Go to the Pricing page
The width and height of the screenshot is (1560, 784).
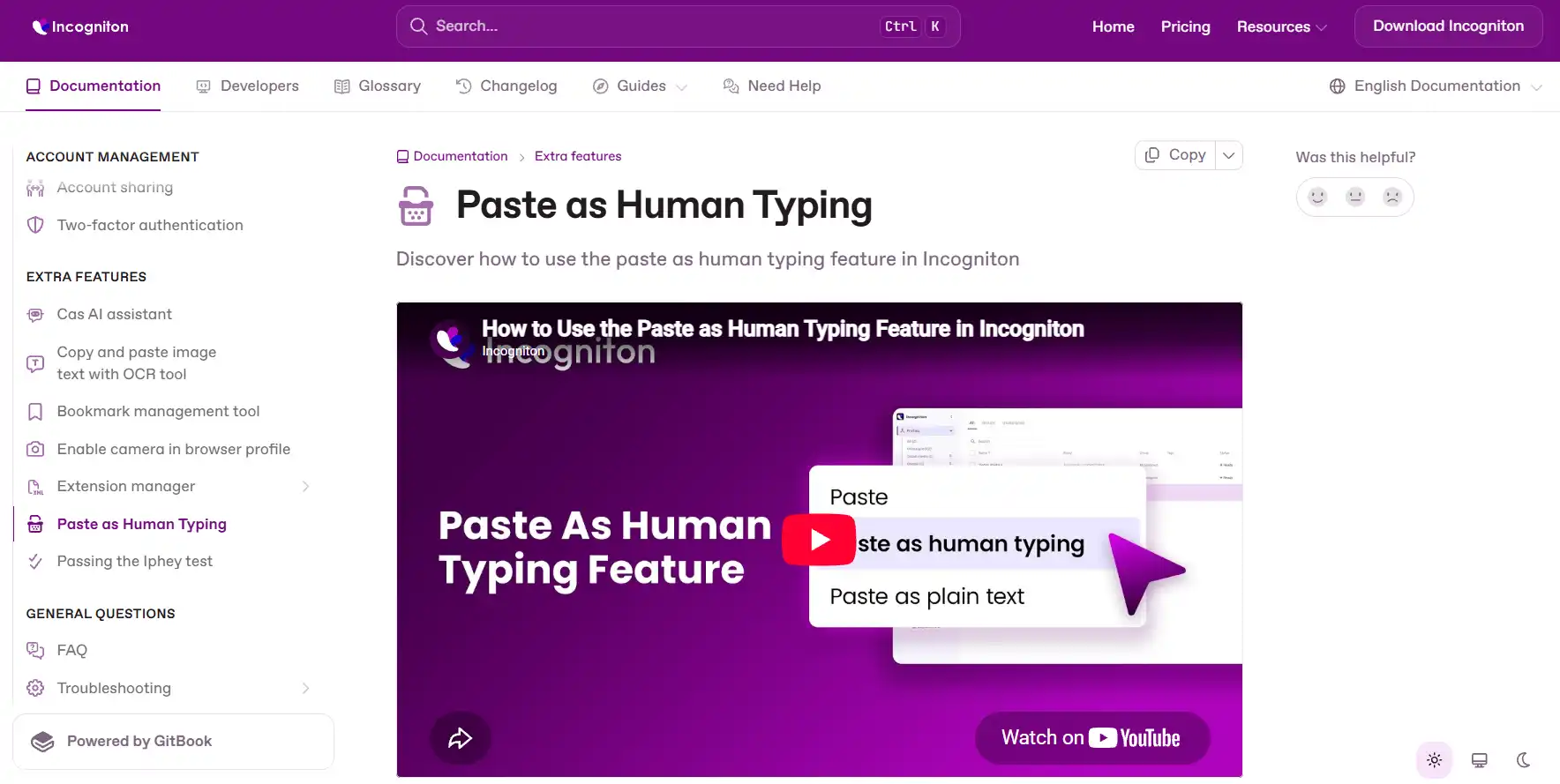pos(1185,26)
